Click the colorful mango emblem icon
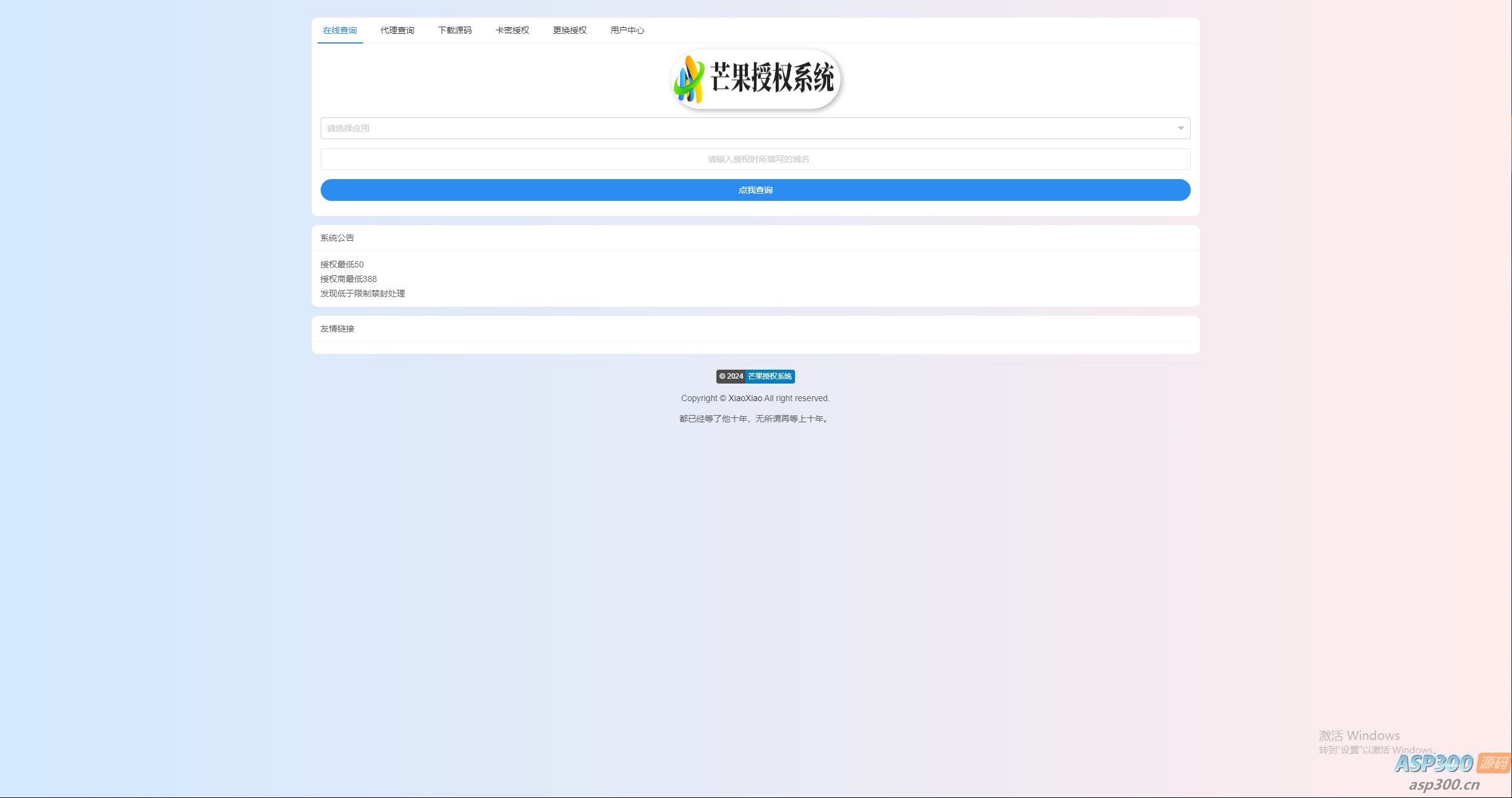The height and width of the screenshot is (798, 1512). click(x=689, y=79)
